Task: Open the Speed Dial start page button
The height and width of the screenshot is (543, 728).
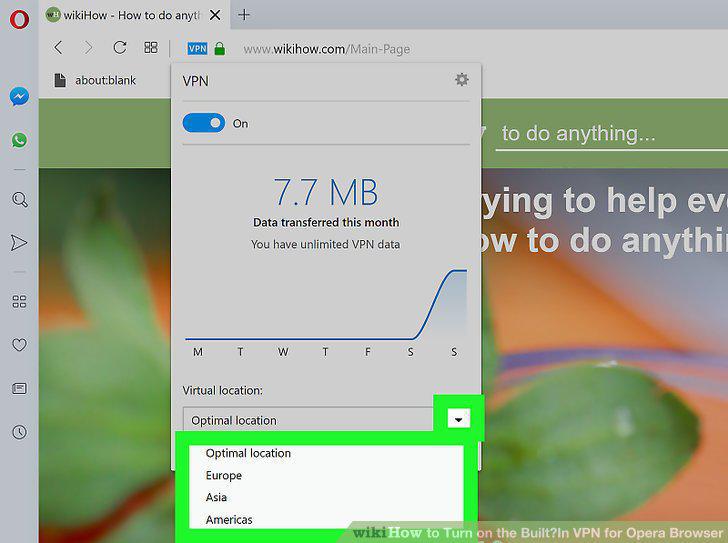Action: coord(150,47)
